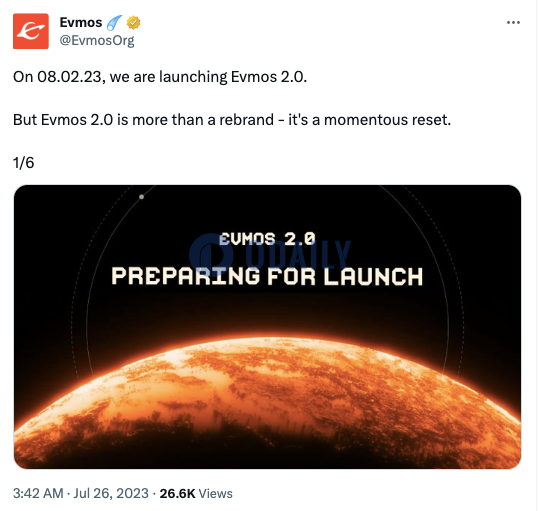Visit the @EvmosOrg handle profile
The image size is (540, 511).
coord(97,41)
